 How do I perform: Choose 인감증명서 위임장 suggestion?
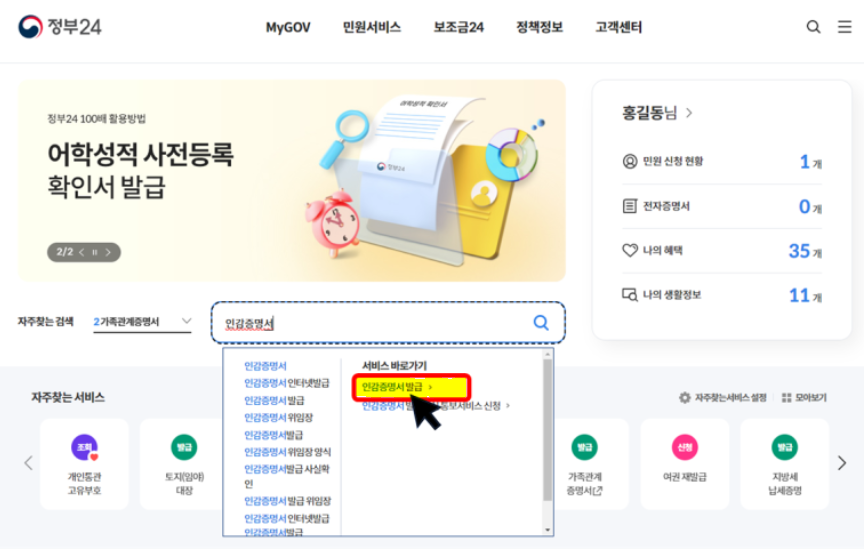tap(278, 417)
